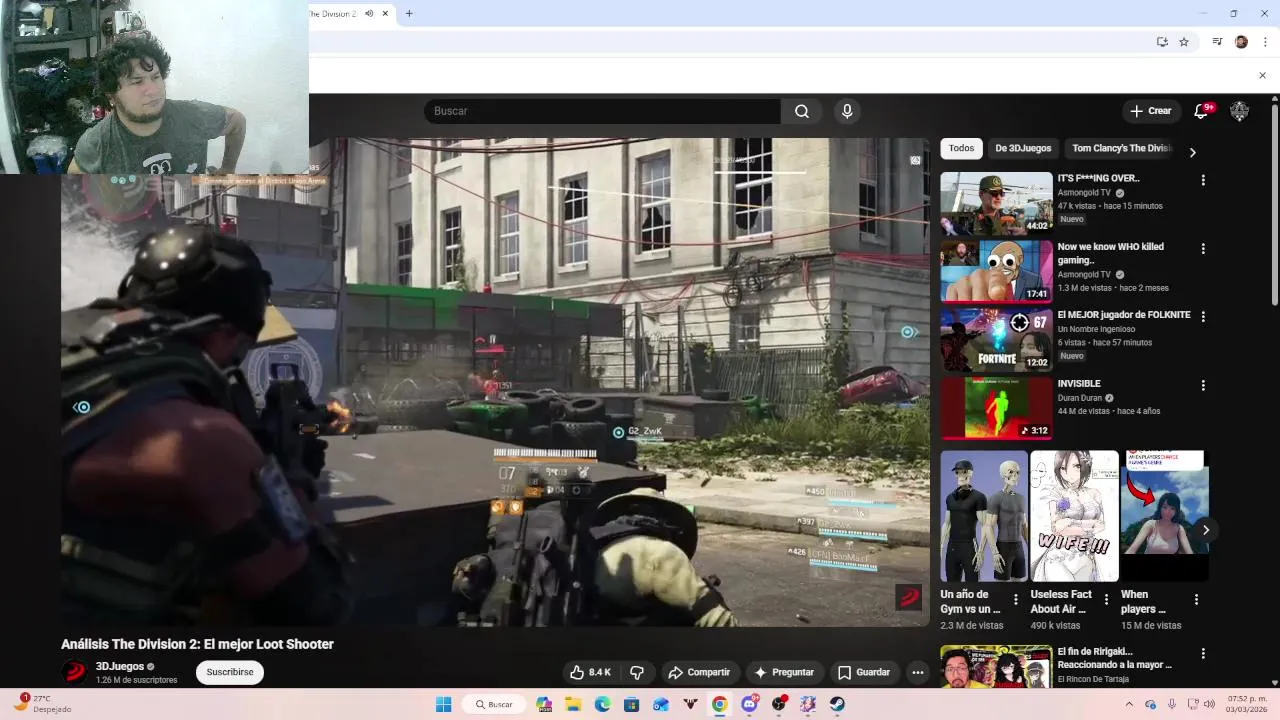Open File Explorer from taskbar
Screen dimensions: 1280x720
(573, 704)
